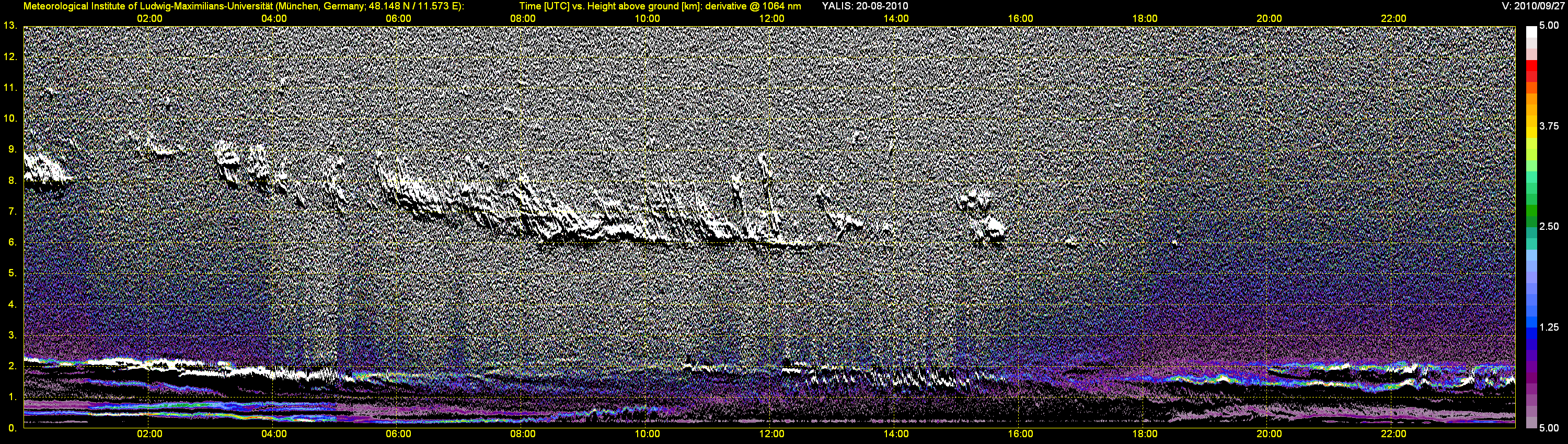Click the 08:00 label on the top time axis
Viewport: 1568px width, 444px height.
tap(523, 19)
